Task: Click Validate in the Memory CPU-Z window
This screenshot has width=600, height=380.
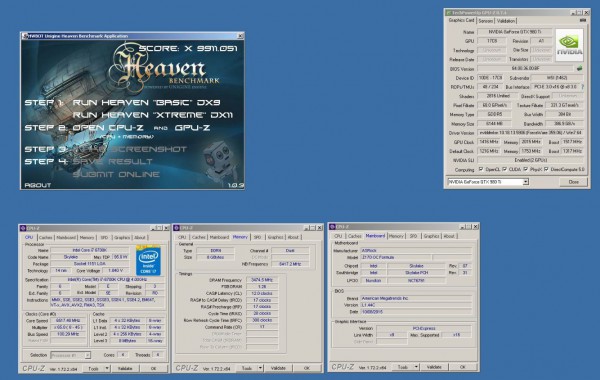Action: (278, 368)
